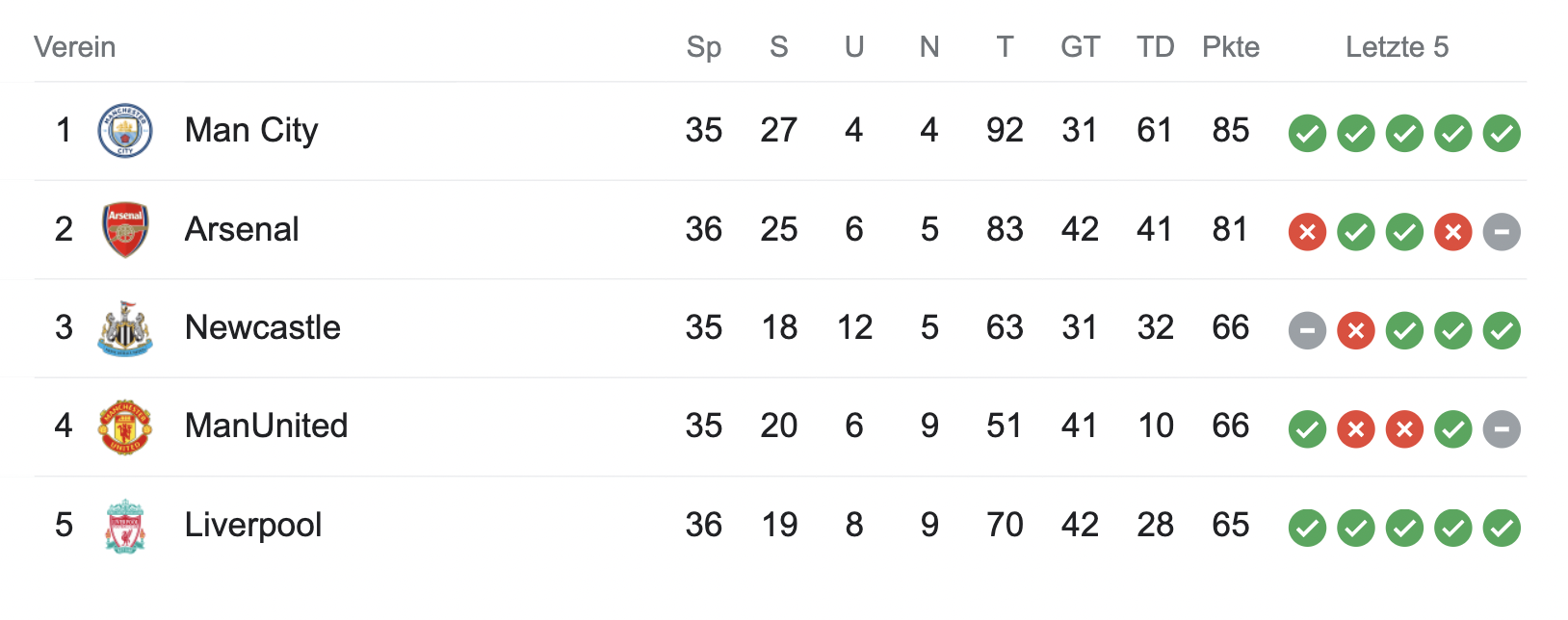Select the Liverpool team name

[x=253, y=525]
